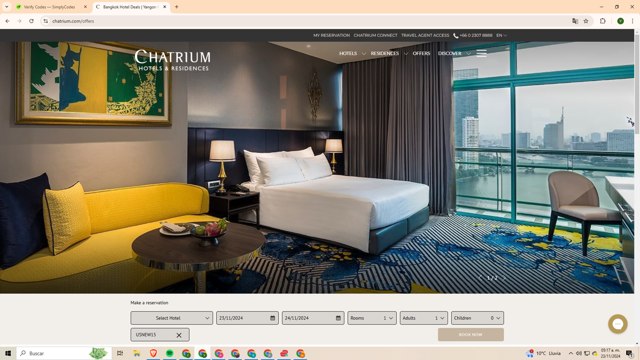This screenshot has height=360, width=640.
Task: Bookmark this page with the star icon
Action: (x=586, y=21)
